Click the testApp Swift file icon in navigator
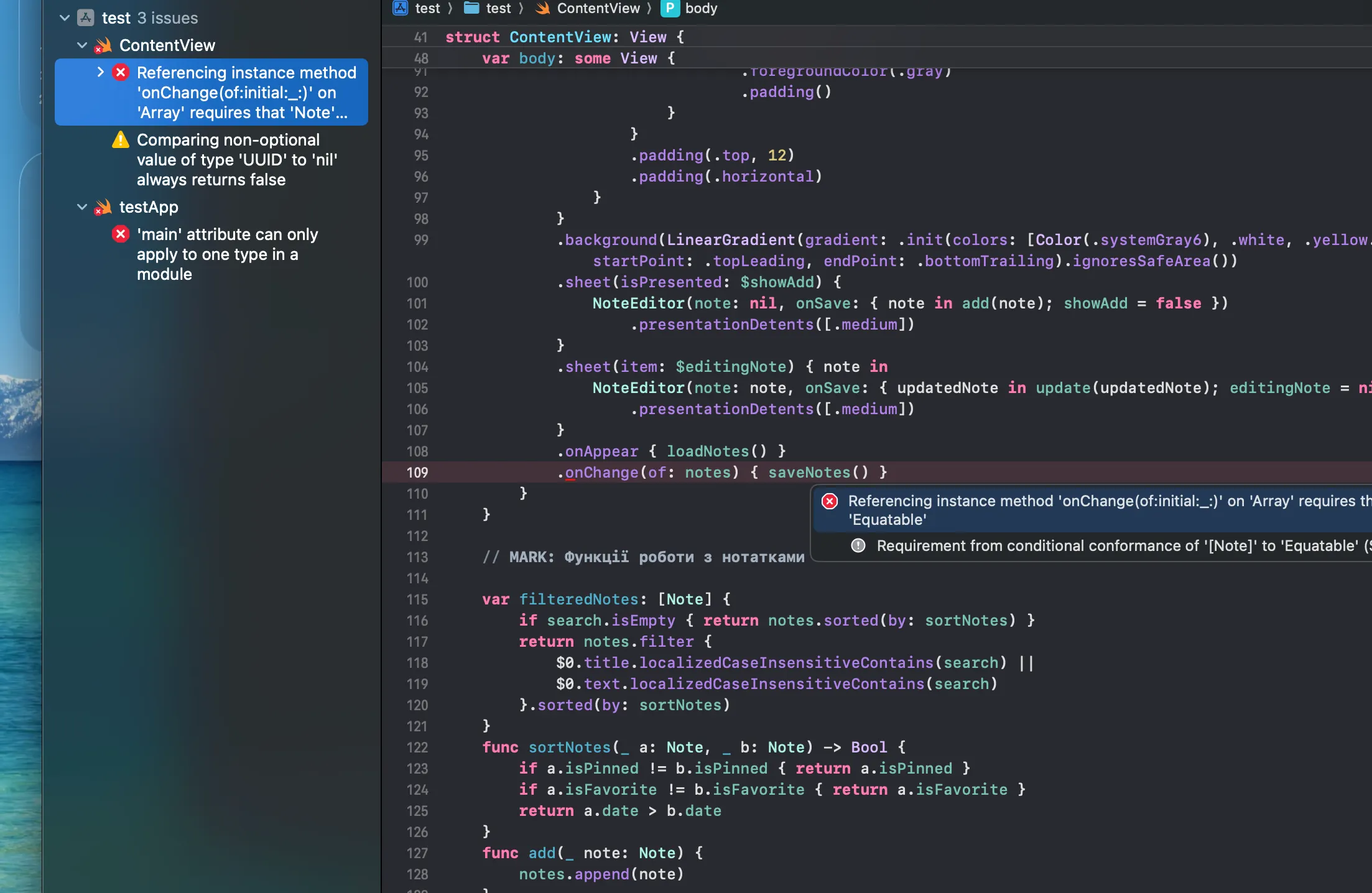This screenshot has width=1372, height=893. (103, 207)
